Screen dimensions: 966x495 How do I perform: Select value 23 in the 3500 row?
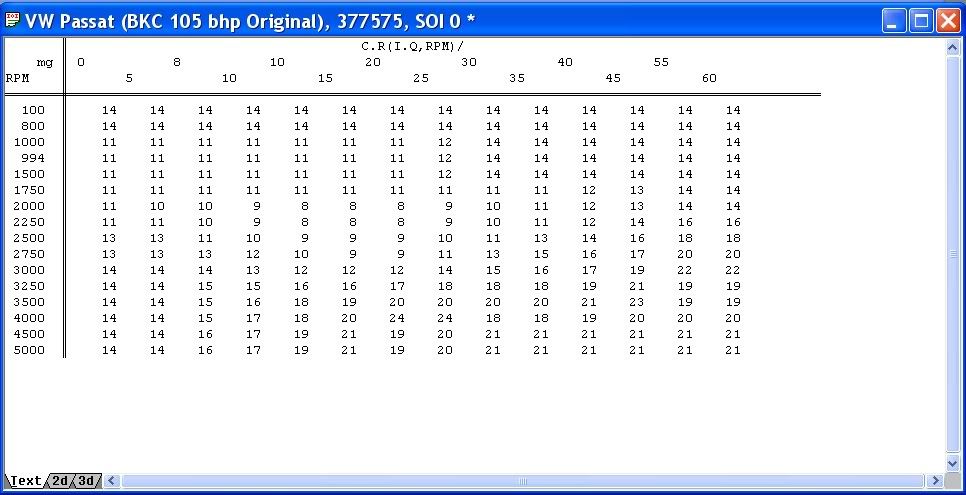637,303
